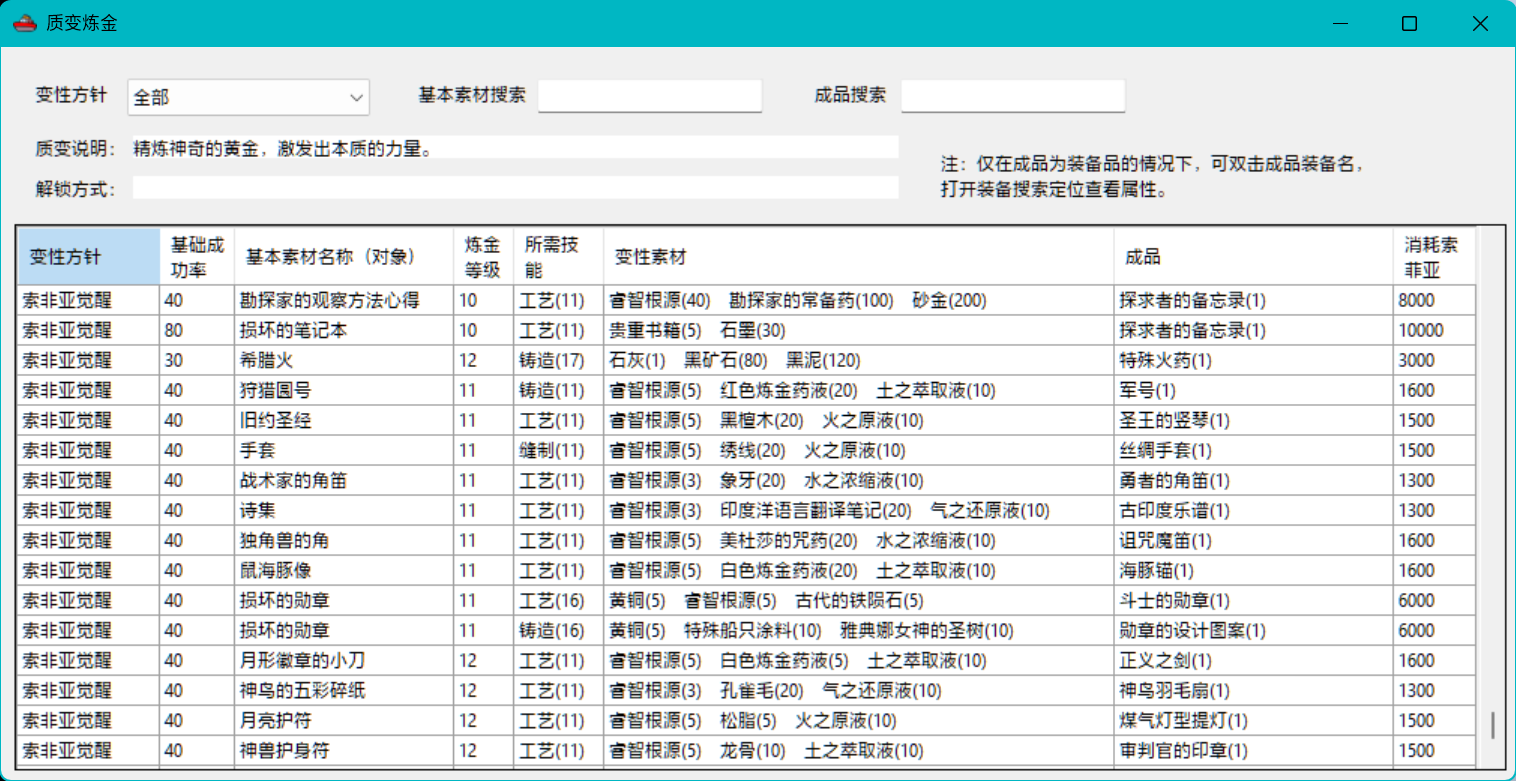Click the 基本素材名称（对象） column header
The image size is (1516, 781).
pos(343,256)
